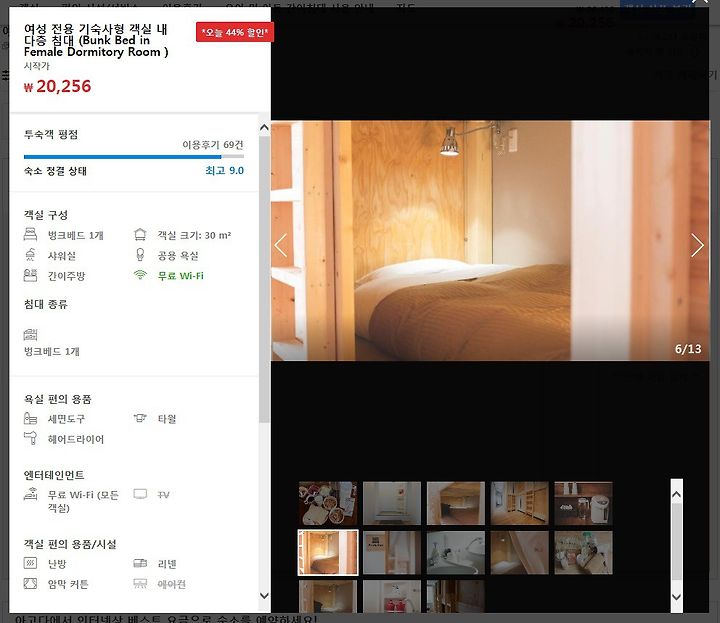Click the TV icon

pyautogui.click(x=140, y=494)
